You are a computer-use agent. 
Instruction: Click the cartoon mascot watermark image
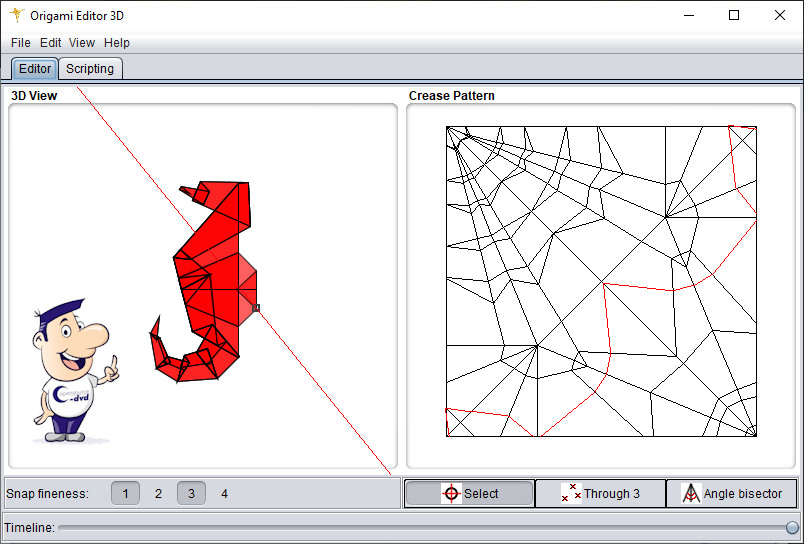(x=72, y=371)
